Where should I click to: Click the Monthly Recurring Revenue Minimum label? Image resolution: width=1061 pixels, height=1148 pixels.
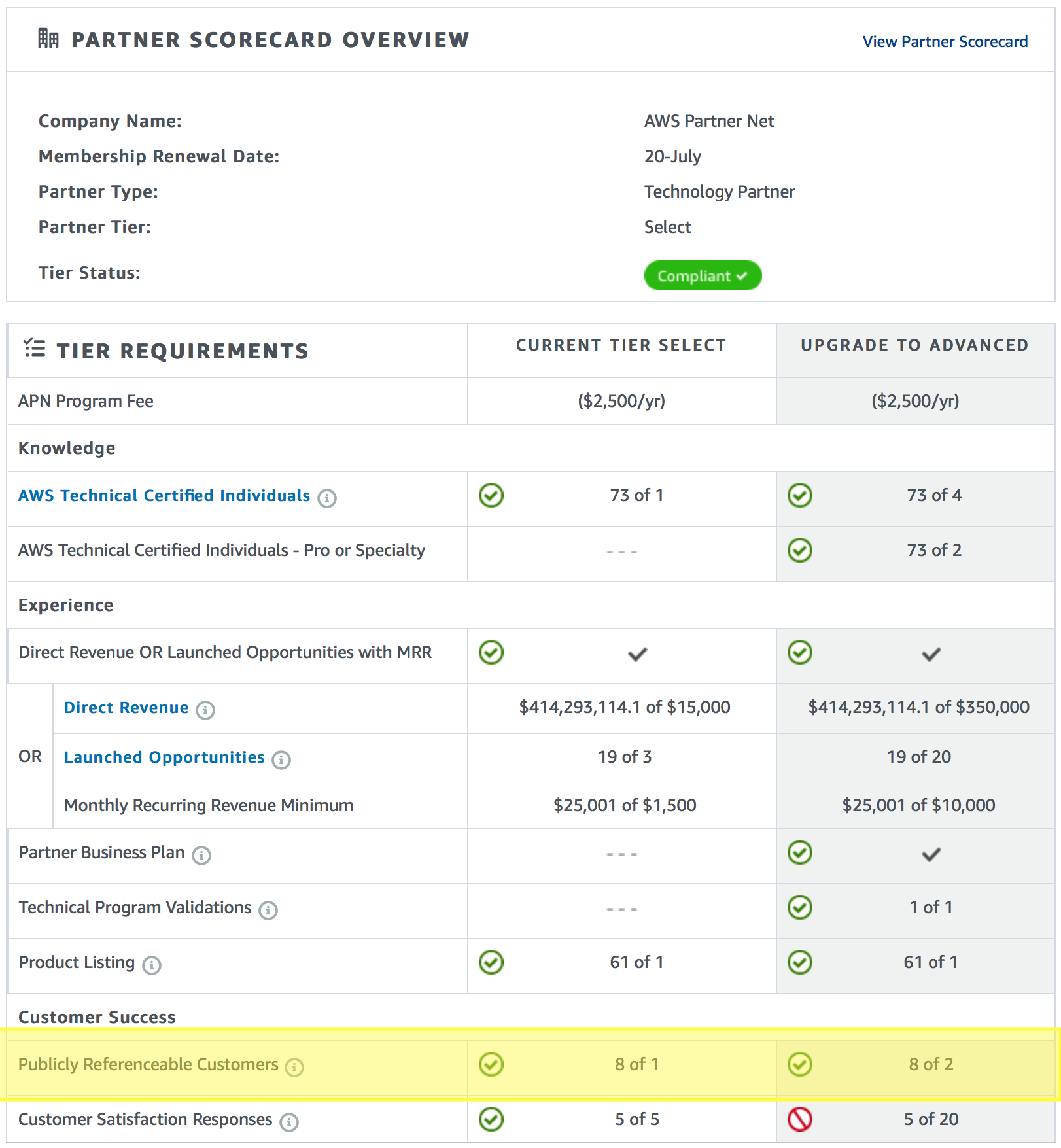pos(209,805)
